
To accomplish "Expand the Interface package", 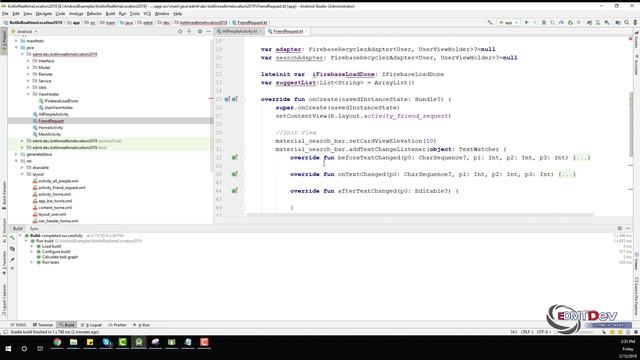I will point(29,61).
